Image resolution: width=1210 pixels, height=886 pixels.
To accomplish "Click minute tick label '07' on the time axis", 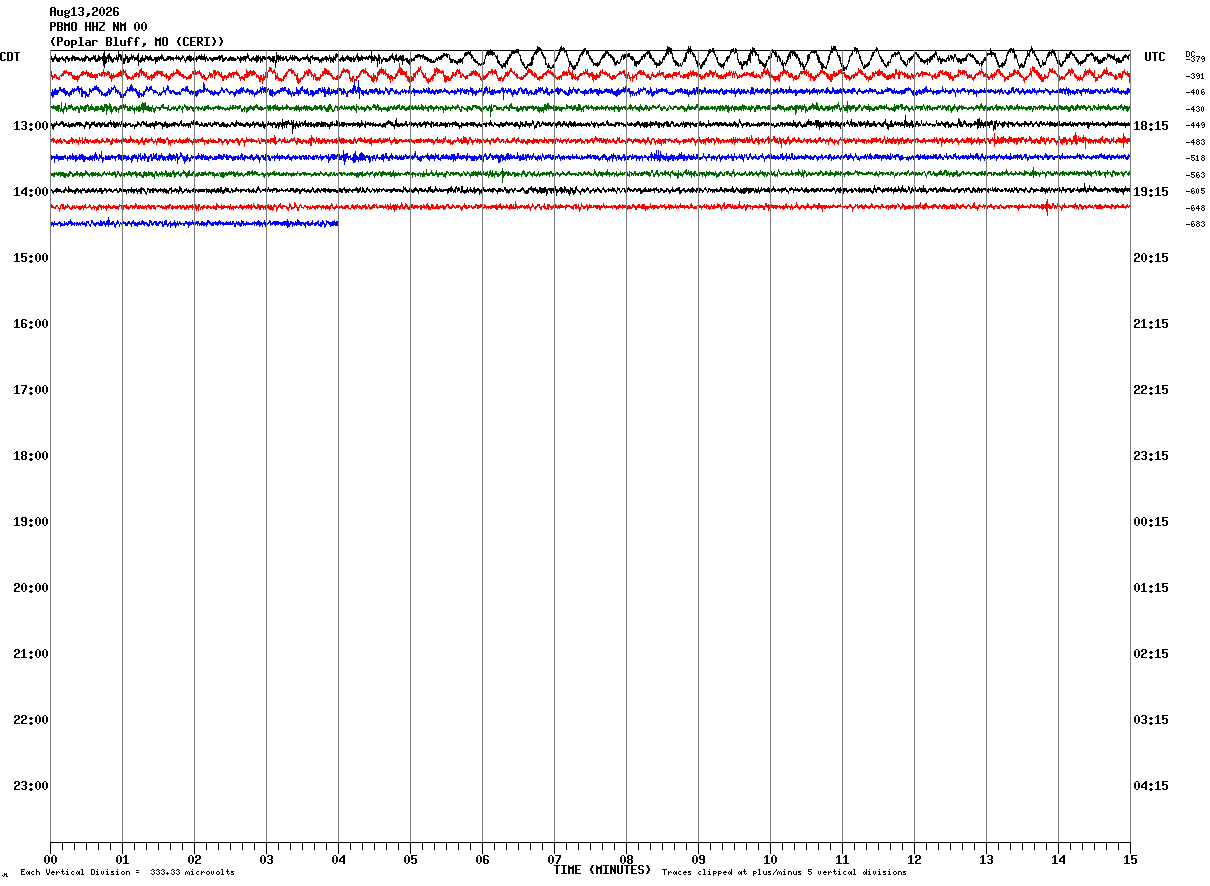I will (x=554, y=860).
